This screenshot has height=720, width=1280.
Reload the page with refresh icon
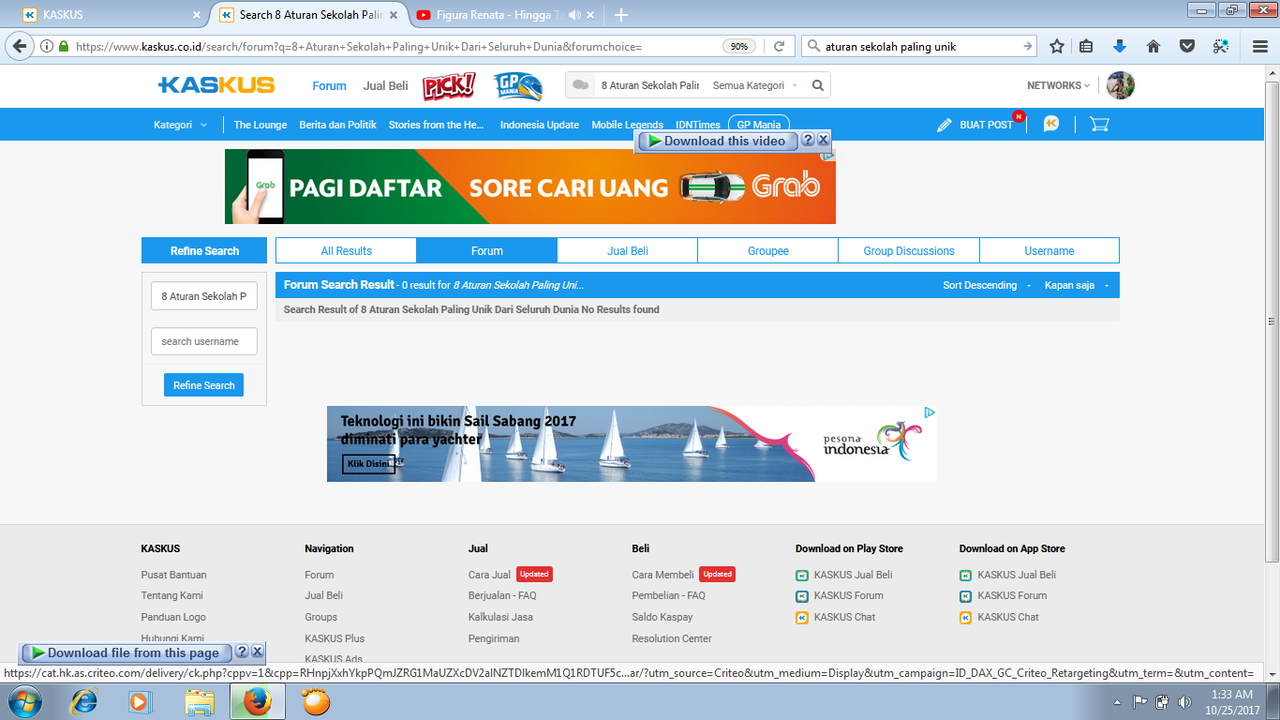pyautogui.click(x=778, y=46)
